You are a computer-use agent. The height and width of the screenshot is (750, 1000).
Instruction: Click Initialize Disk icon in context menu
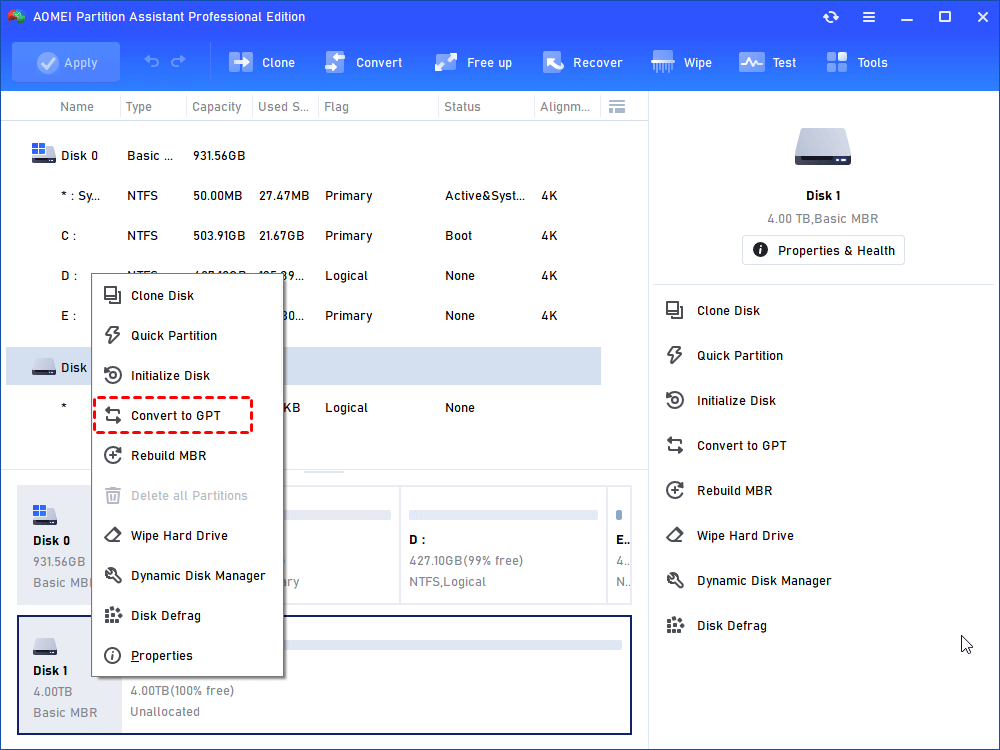pos(113,375)
